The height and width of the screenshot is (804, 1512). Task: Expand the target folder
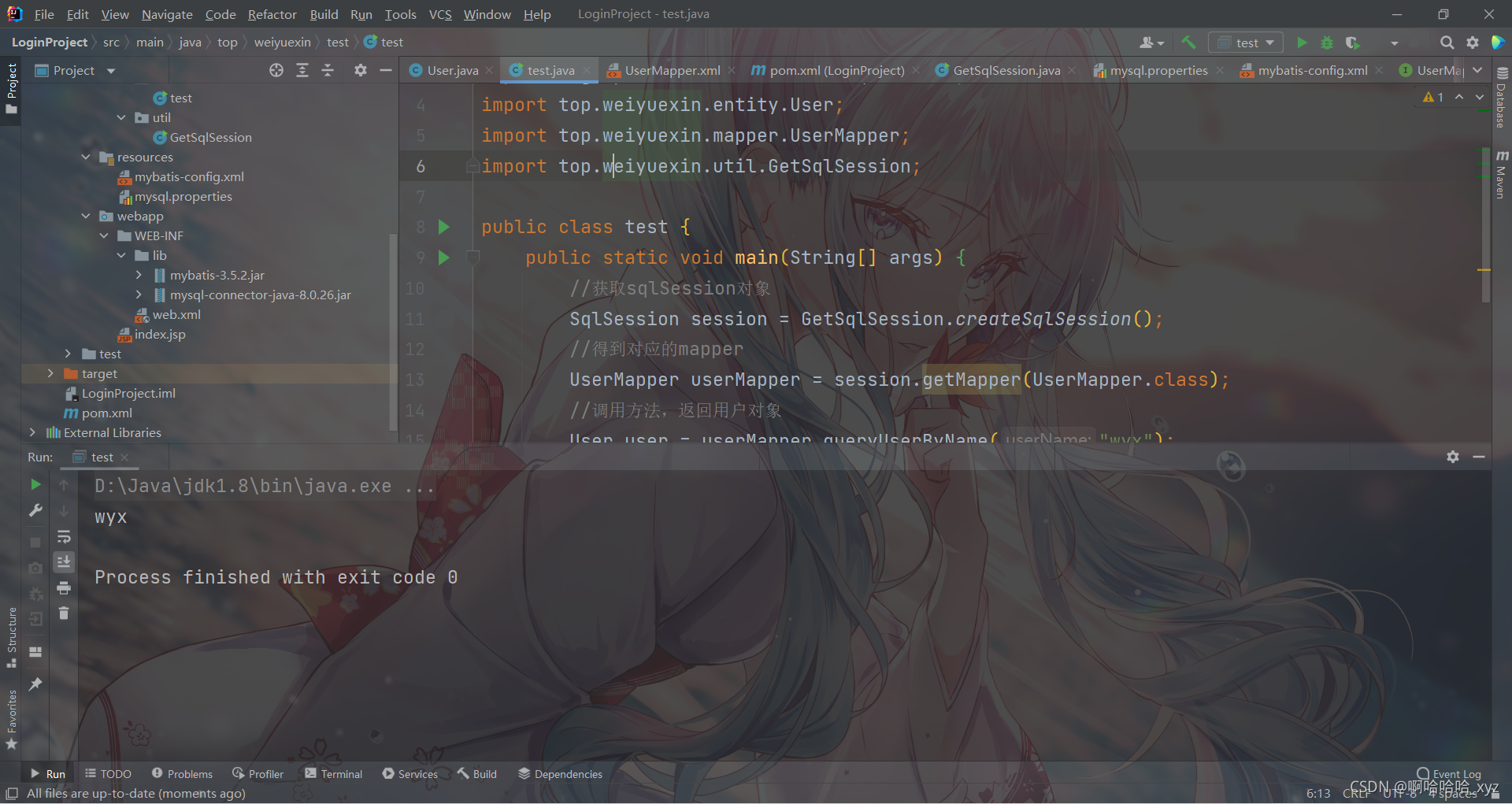pos(50,373)
